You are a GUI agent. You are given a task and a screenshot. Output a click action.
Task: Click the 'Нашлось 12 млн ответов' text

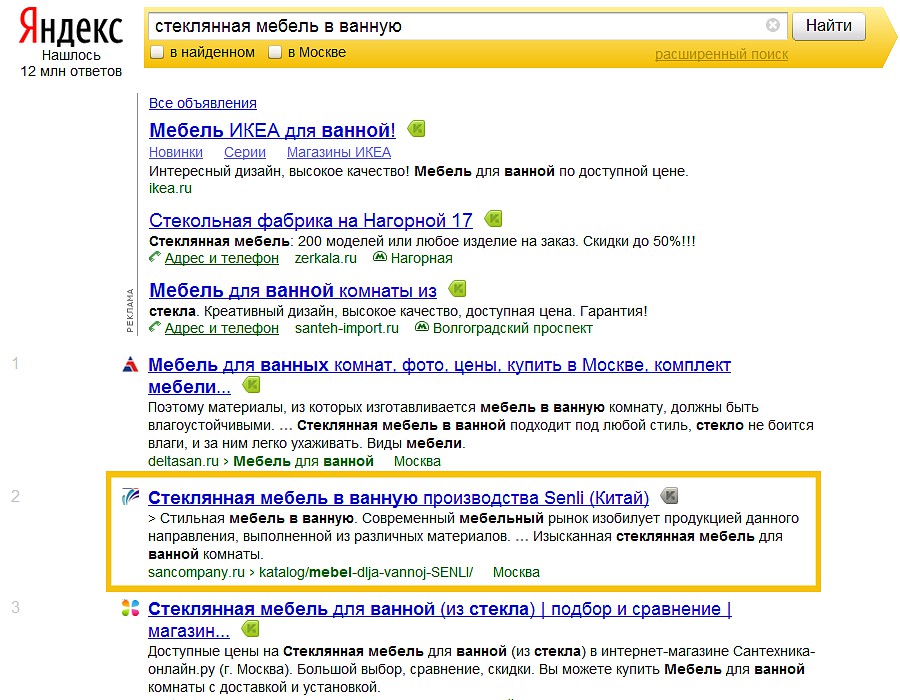[71, 63]
